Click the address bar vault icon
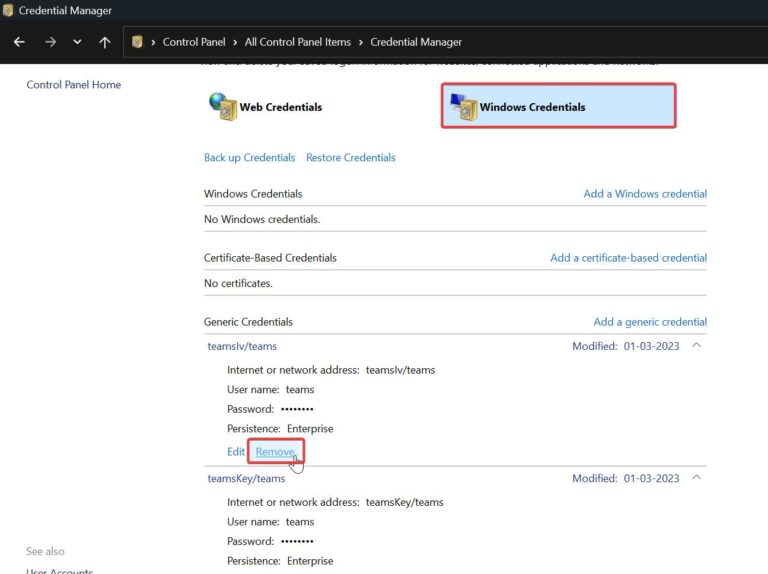This screenshot has height=574, width=768. [138, 42]
